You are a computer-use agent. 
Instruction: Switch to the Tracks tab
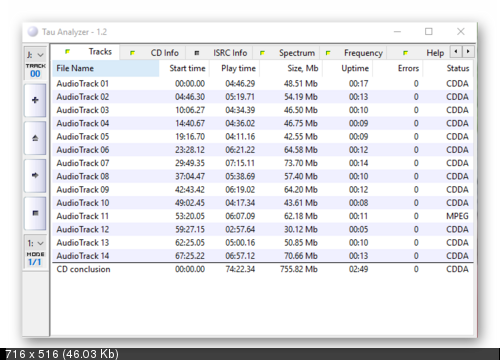85,52
